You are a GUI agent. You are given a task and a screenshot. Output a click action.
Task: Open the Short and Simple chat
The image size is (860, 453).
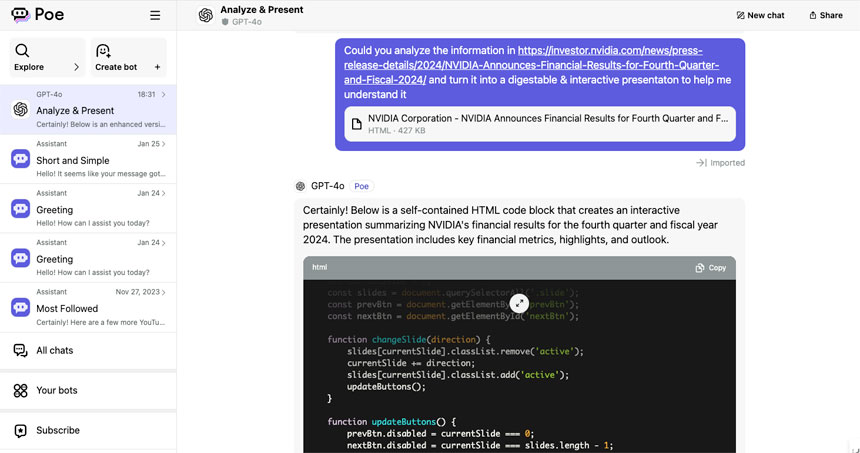(88, 159)
